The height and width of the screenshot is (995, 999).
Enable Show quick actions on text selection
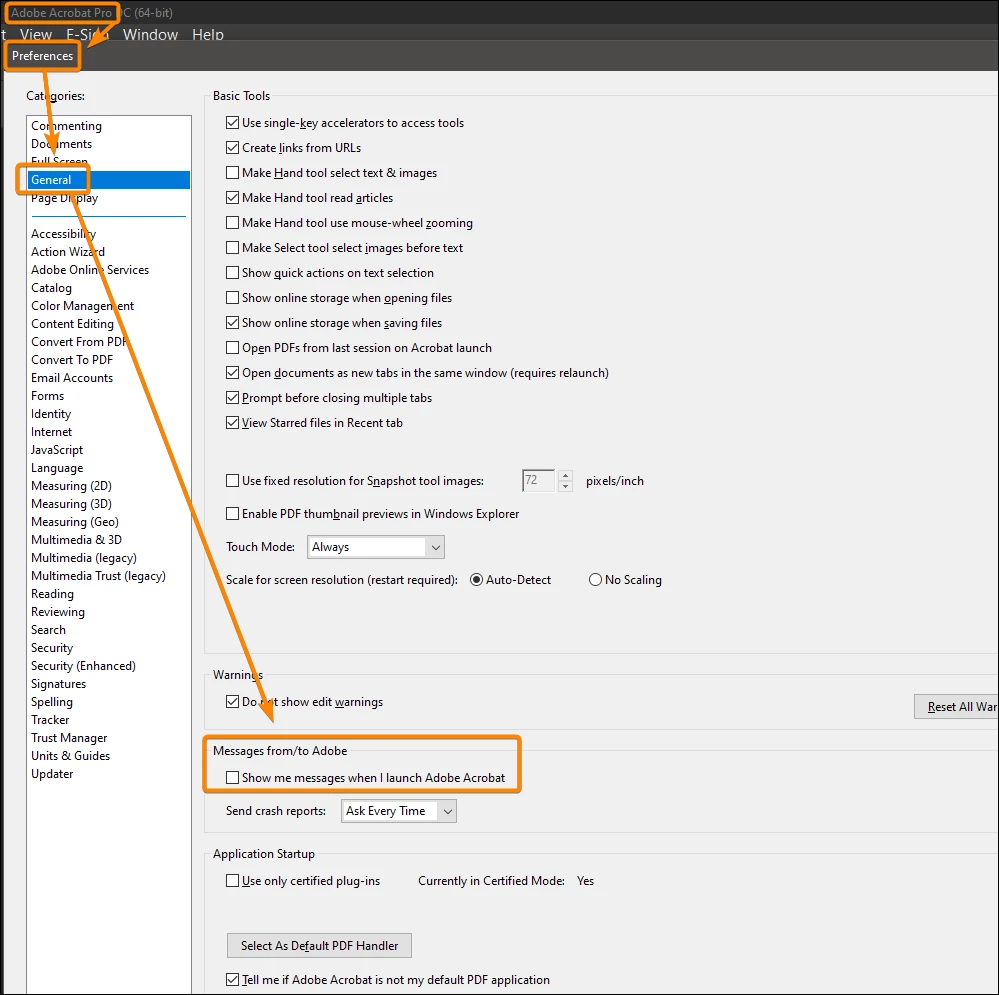(x=233, y=273)
